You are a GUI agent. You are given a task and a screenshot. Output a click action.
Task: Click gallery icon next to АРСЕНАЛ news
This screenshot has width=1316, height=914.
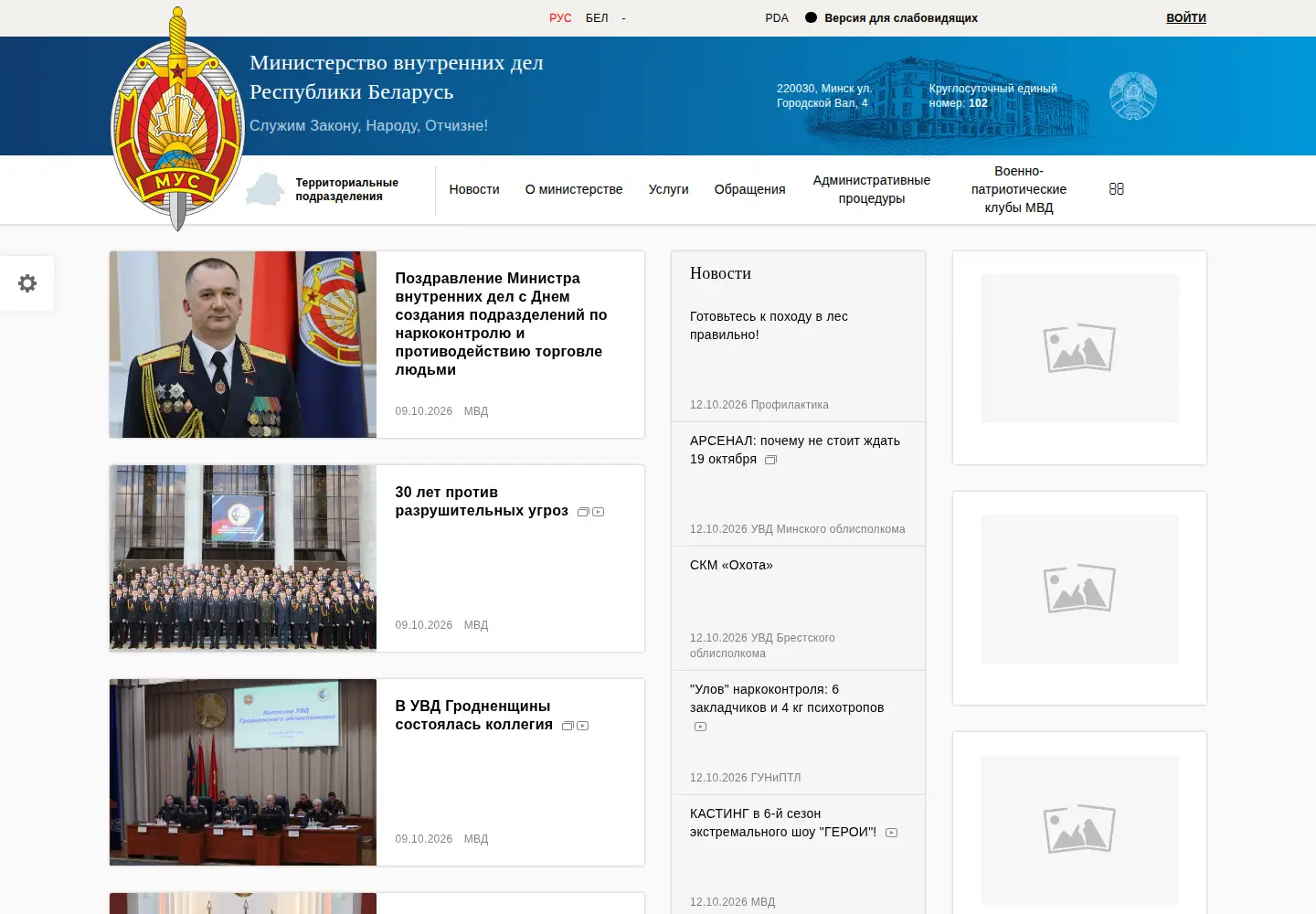pyautogui.click(x=770, y=460)
